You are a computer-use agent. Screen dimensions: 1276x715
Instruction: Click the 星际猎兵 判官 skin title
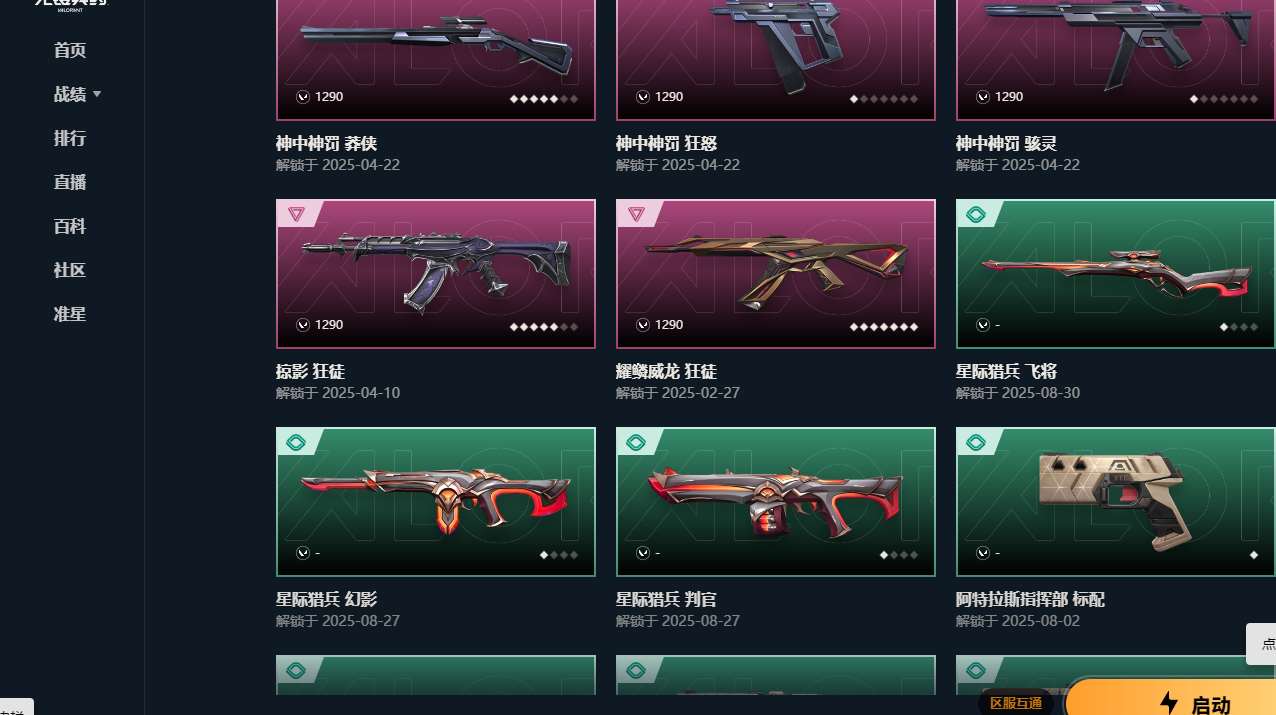[666, 600]
